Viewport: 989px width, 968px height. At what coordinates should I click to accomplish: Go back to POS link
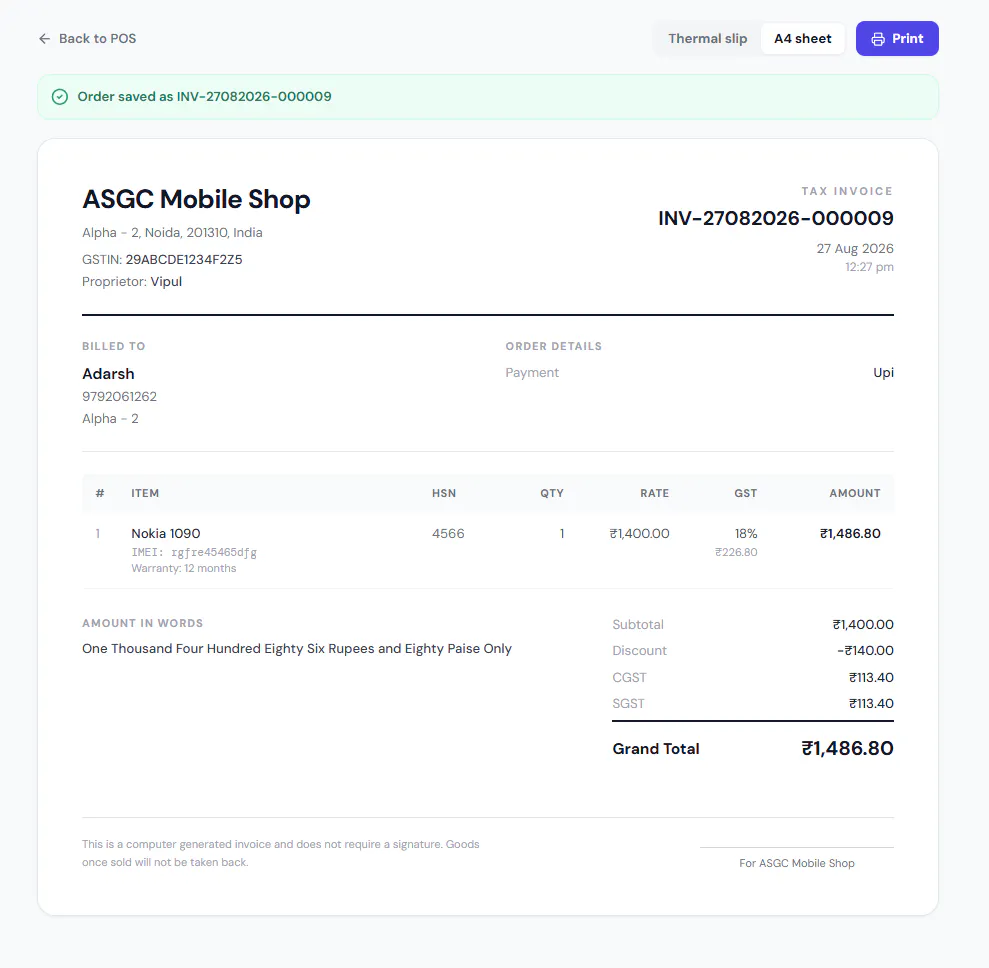pos(87,38)
